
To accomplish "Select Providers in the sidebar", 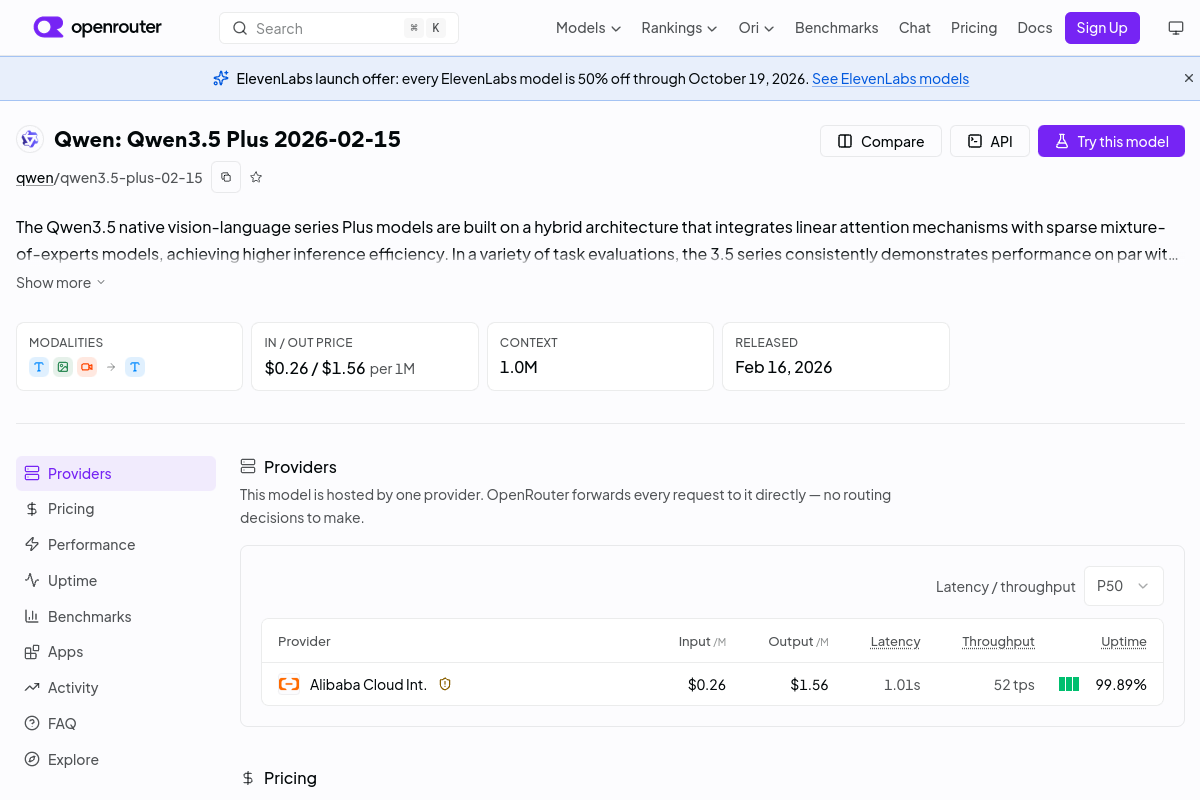I will (x=116, y=473).
